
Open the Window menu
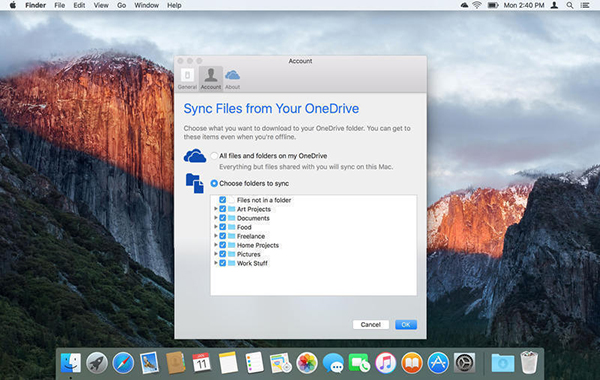[x=147, y=5]
